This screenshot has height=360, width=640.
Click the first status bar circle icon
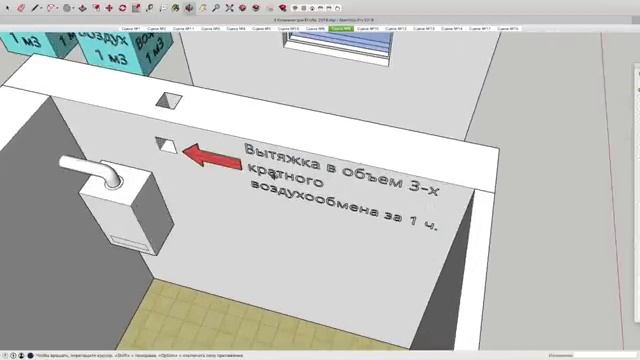[6, 356]
